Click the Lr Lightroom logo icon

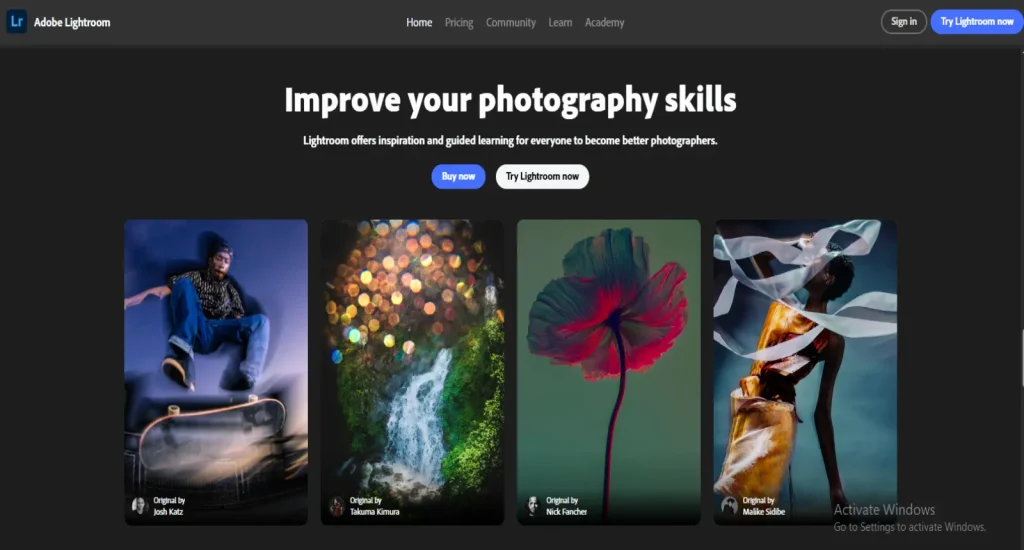[x=17, y=22]
